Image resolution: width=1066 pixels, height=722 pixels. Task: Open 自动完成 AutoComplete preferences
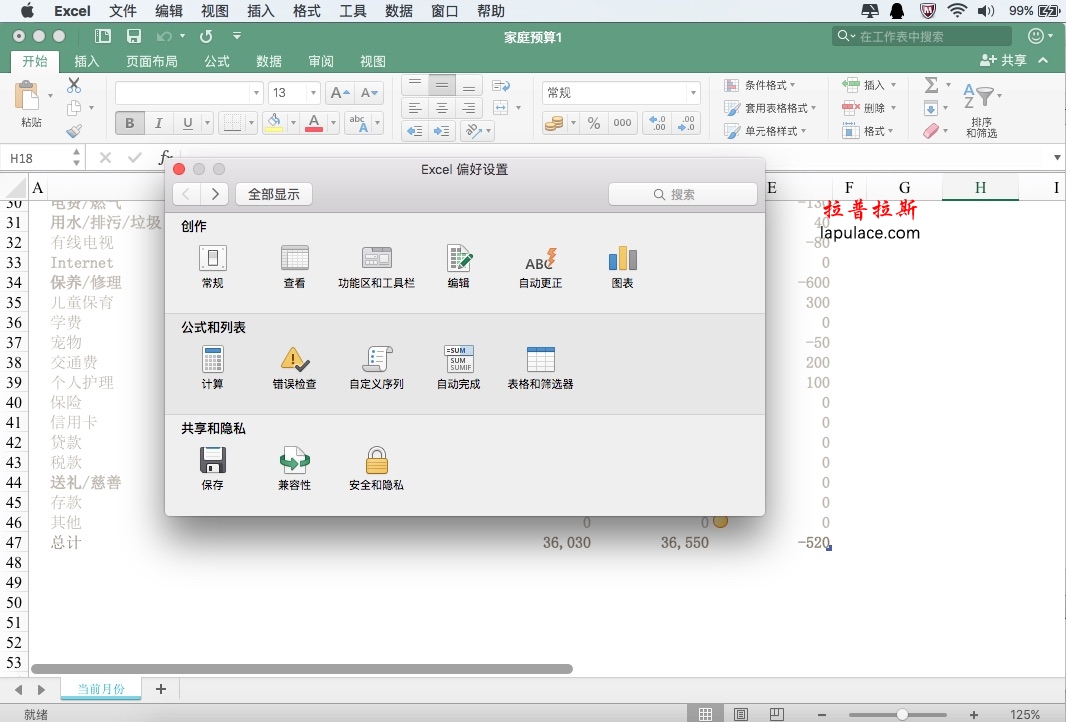pos(459,367)
